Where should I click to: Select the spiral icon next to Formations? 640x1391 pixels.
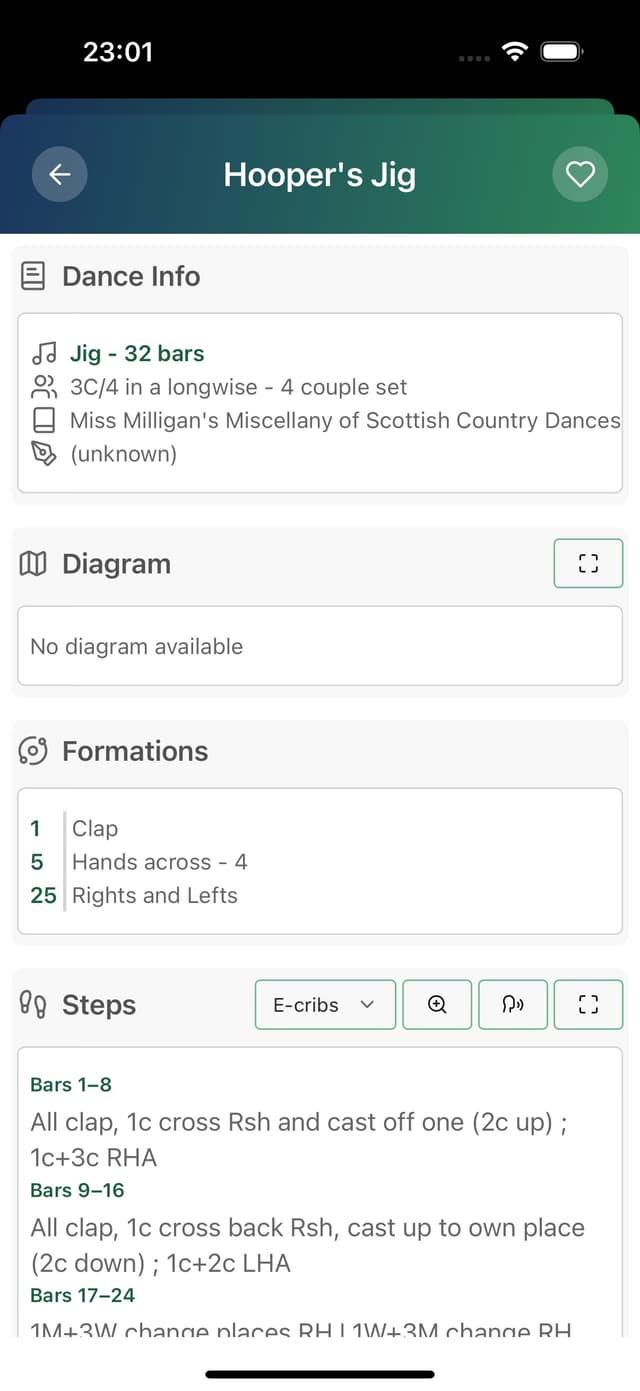click(33, 751)
